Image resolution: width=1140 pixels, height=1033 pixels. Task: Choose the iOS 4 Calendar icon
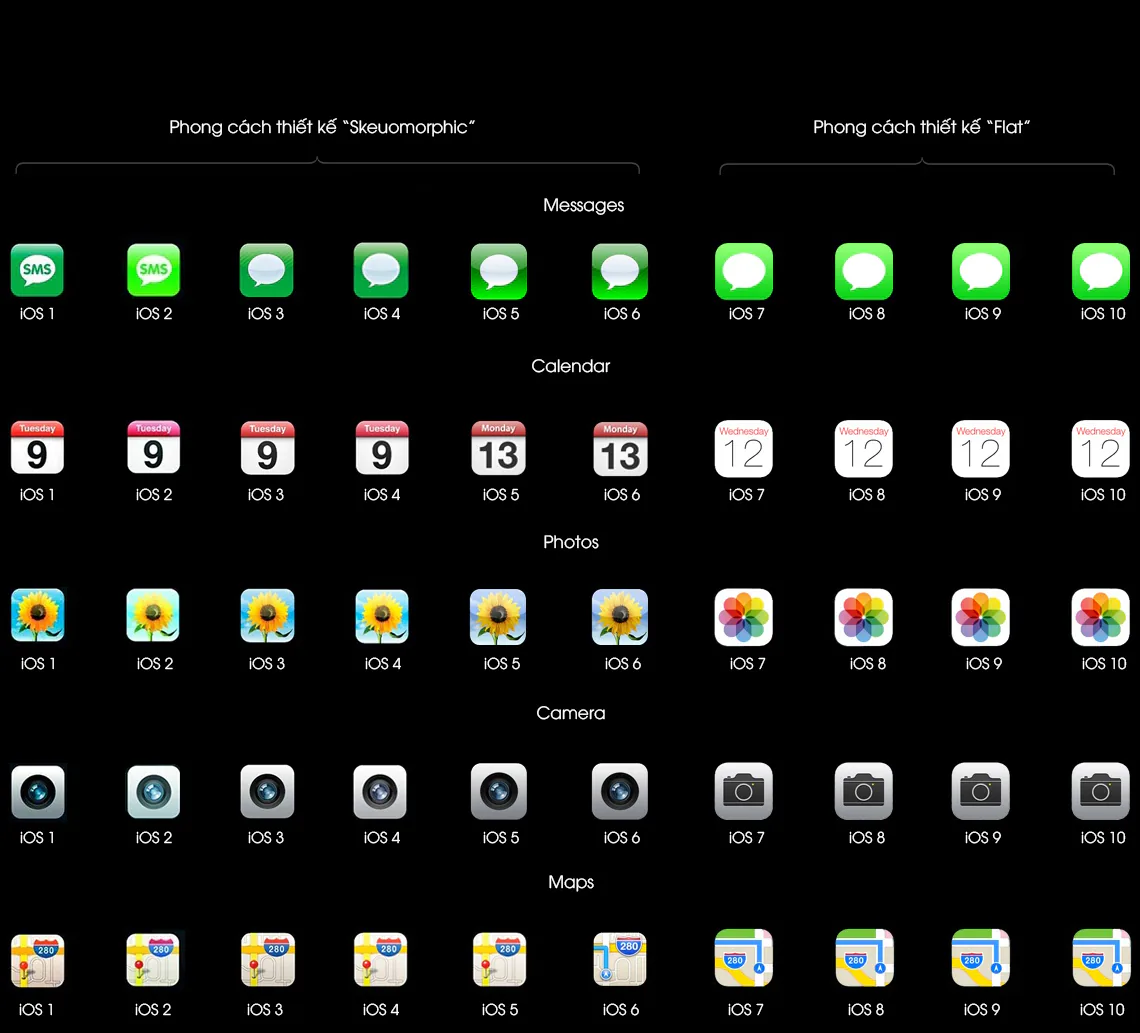(x=382, y=448)
